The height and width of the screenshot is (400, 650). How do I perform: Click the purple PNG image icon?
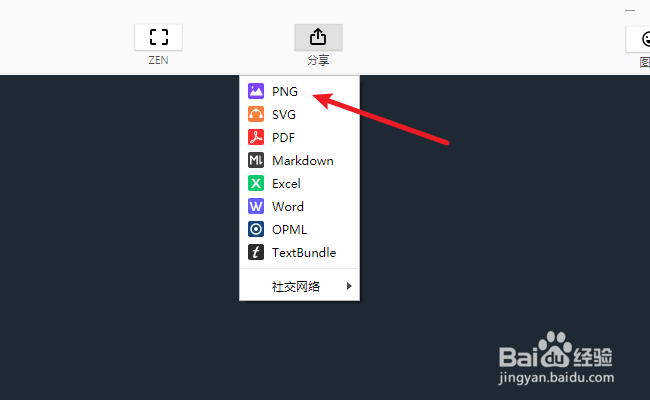[256, 91]
